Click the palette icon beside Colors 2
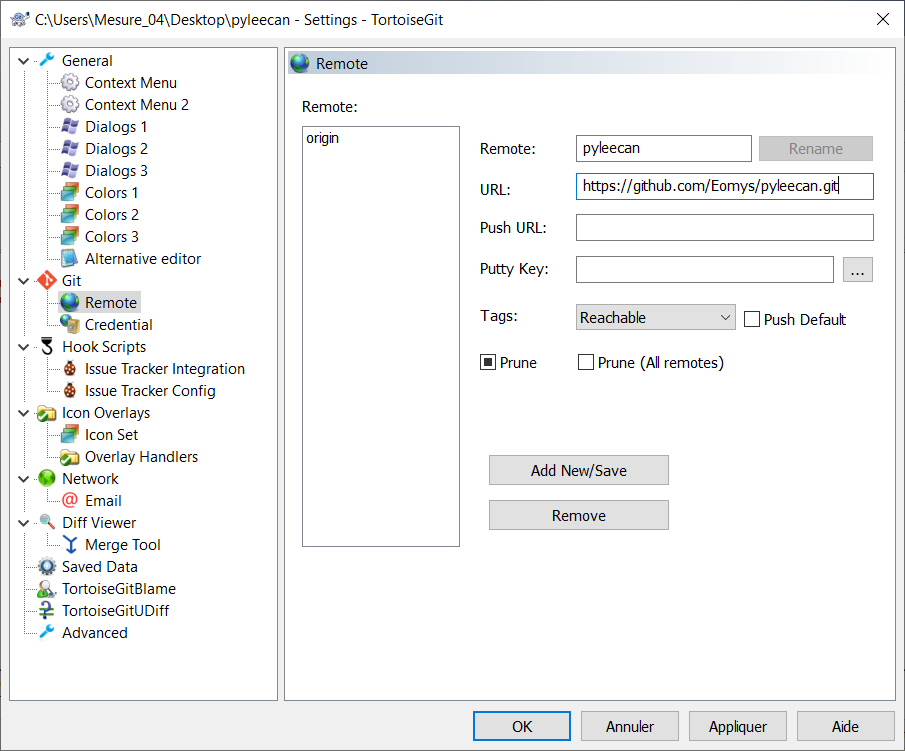The height and width of the screenshot is (751, 905). click(x=70, y=214)
